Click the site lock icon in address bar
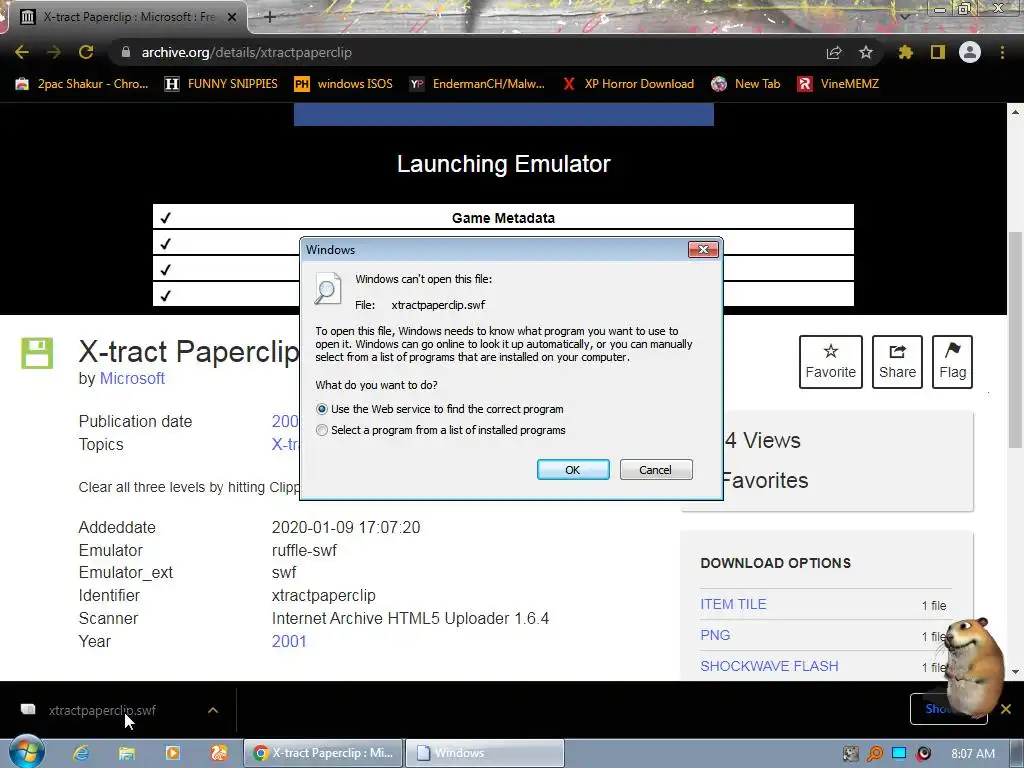 tap(126, 52)
